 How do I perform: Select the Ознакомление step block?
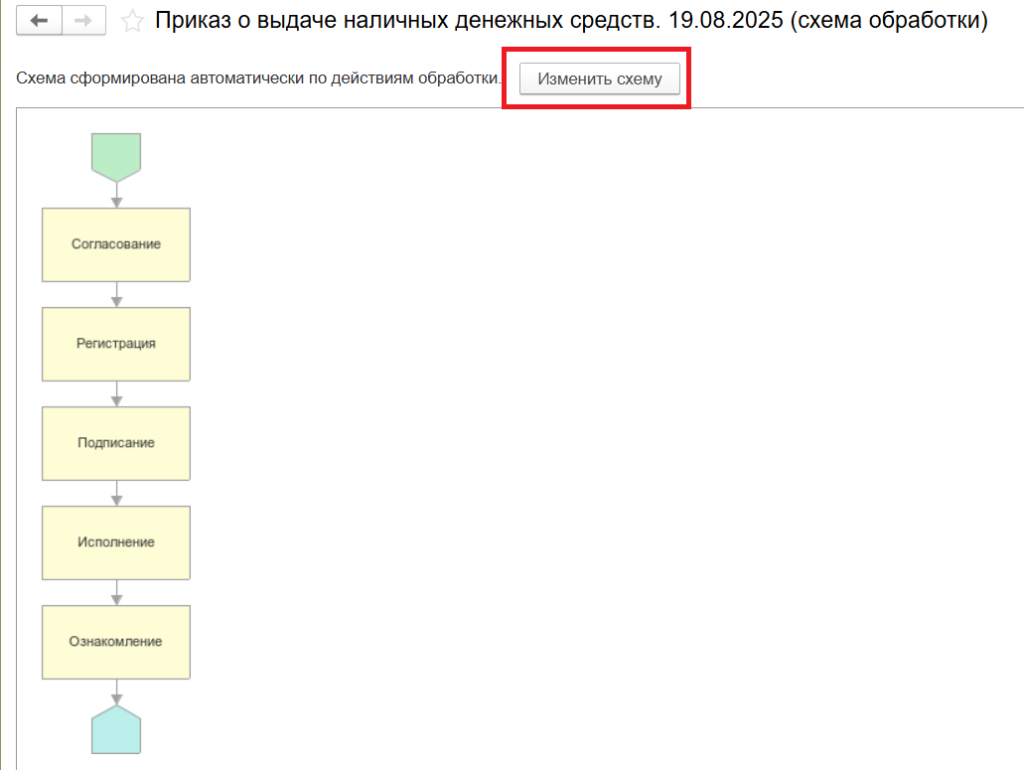(116, 641)
